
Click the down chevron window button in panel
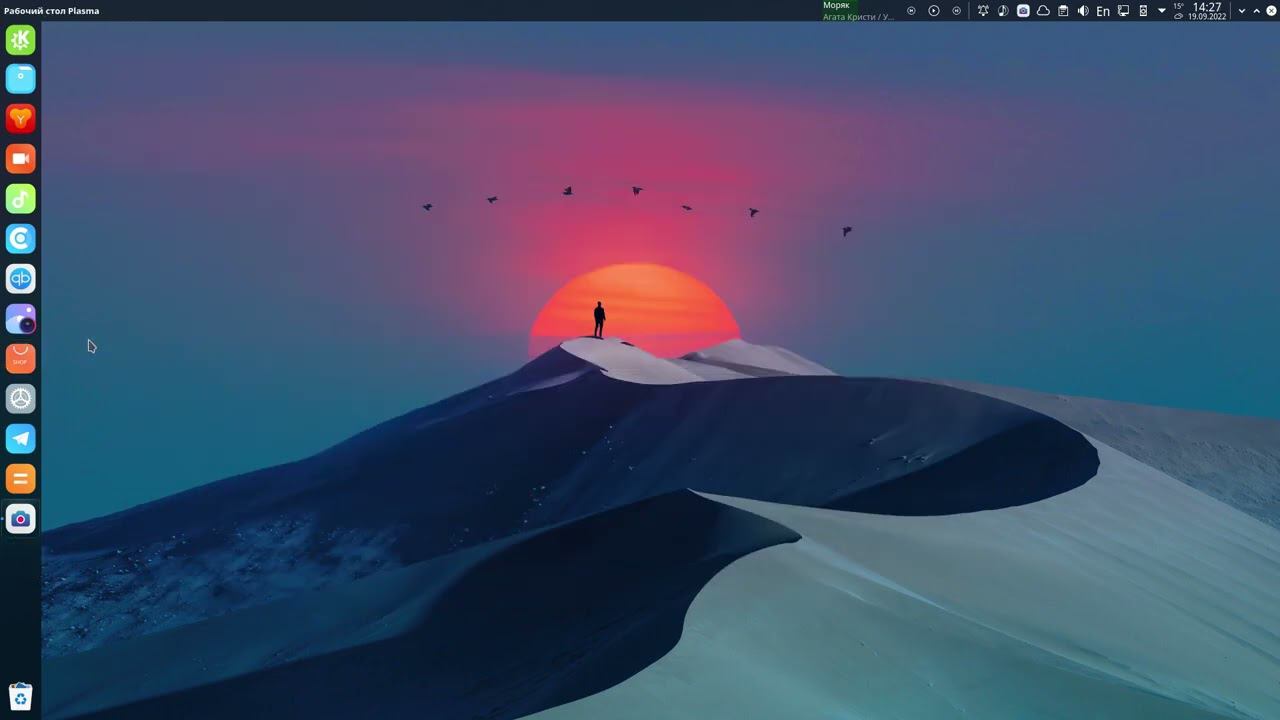pos(1242,11)
